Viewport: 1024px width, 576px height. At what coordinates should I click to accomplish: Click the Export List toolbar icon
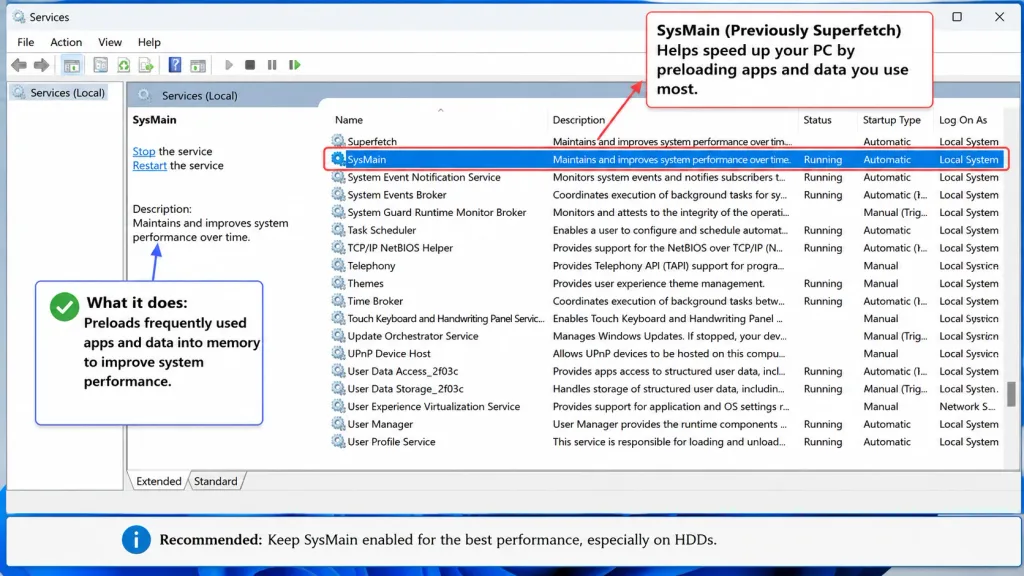tap(146, 65)
